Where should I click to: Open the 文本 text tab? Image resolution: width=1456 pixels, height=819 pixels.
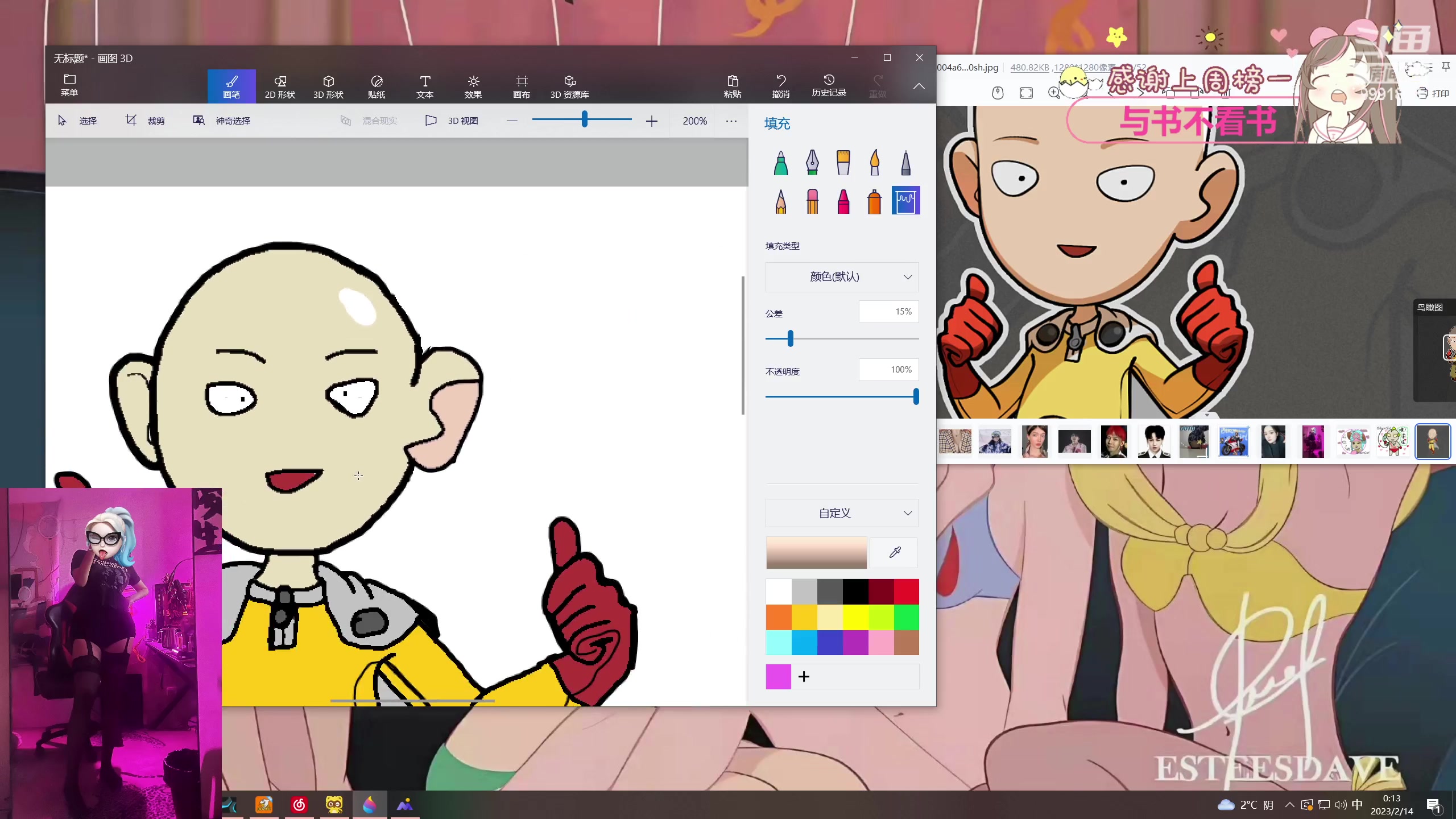click(425, 86)
